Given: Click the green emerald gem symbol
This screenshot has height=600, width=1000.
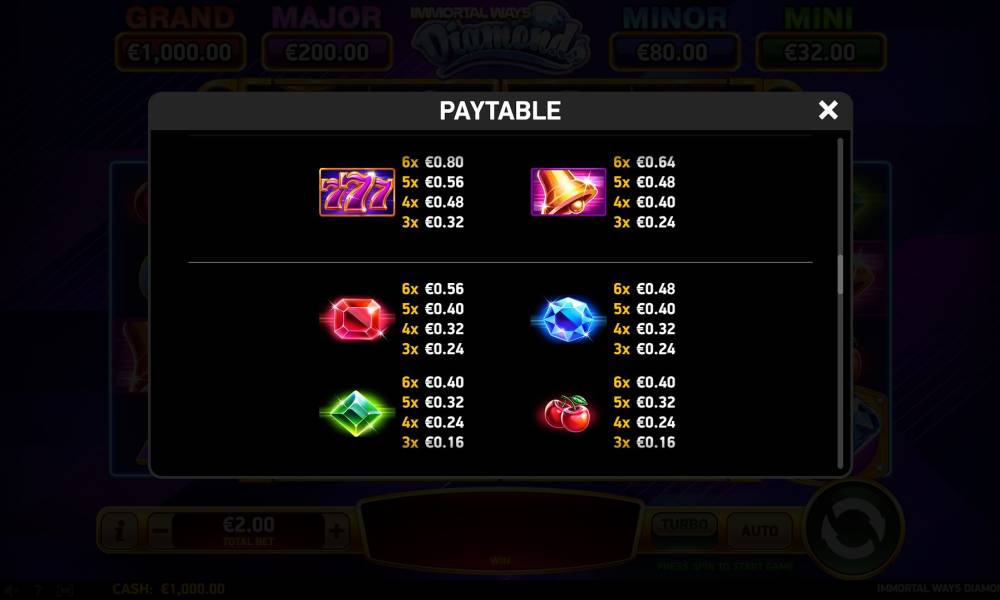Looking at the screenshot, I should pos(357,413).
